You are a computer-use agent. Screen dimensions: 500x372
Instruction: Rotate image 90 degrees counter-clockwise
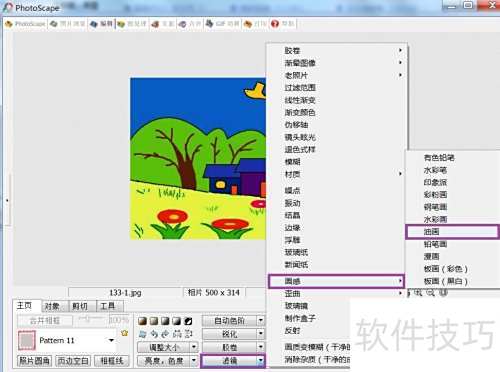point(154,334)
